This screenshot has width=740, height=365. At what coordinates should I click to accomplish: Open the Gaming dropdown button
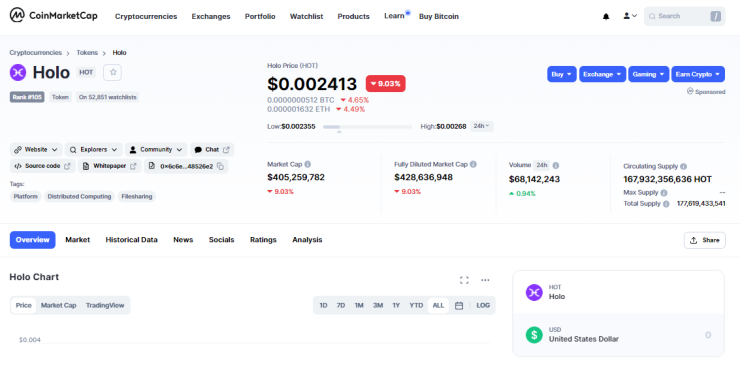point(648,74)
